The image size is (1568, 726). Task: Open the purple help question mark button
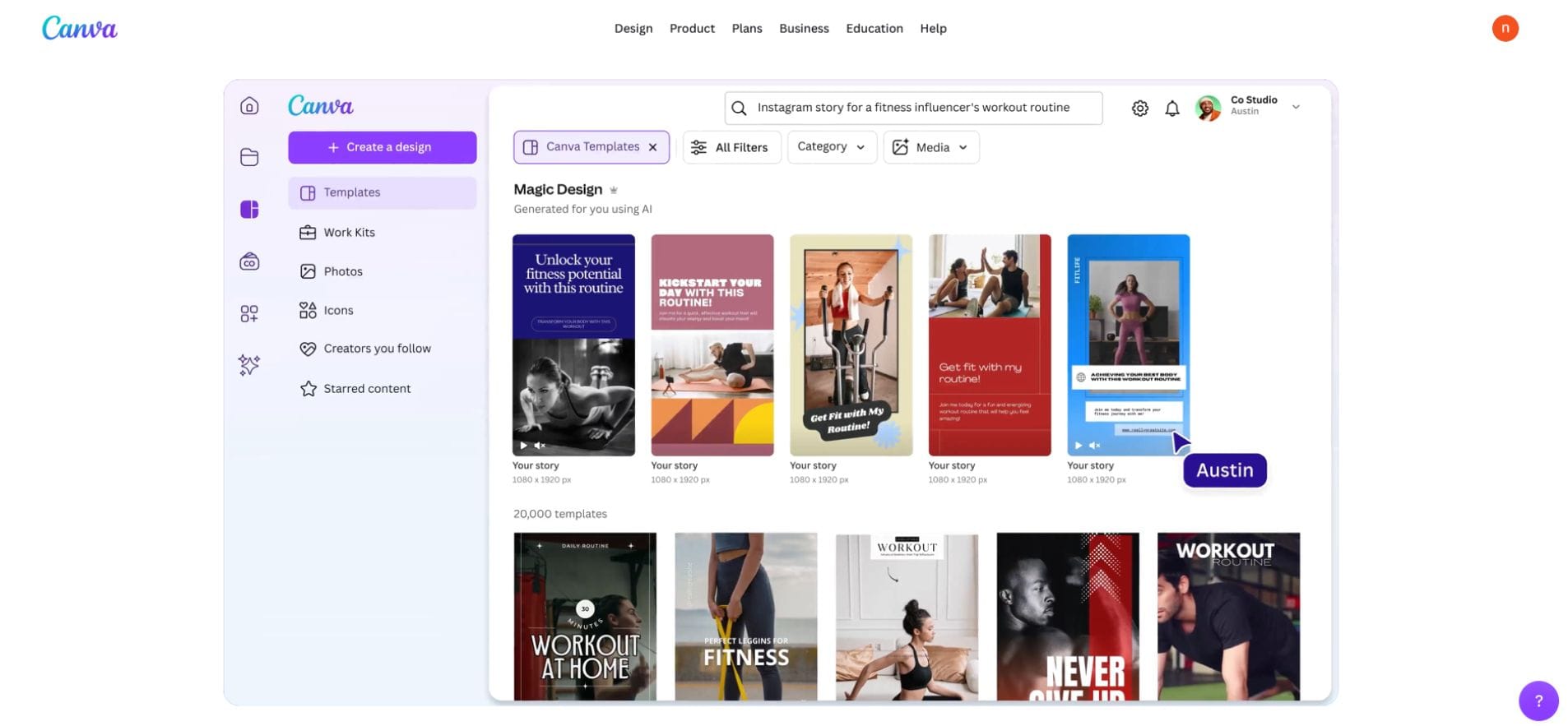[x=1538, y=701]
